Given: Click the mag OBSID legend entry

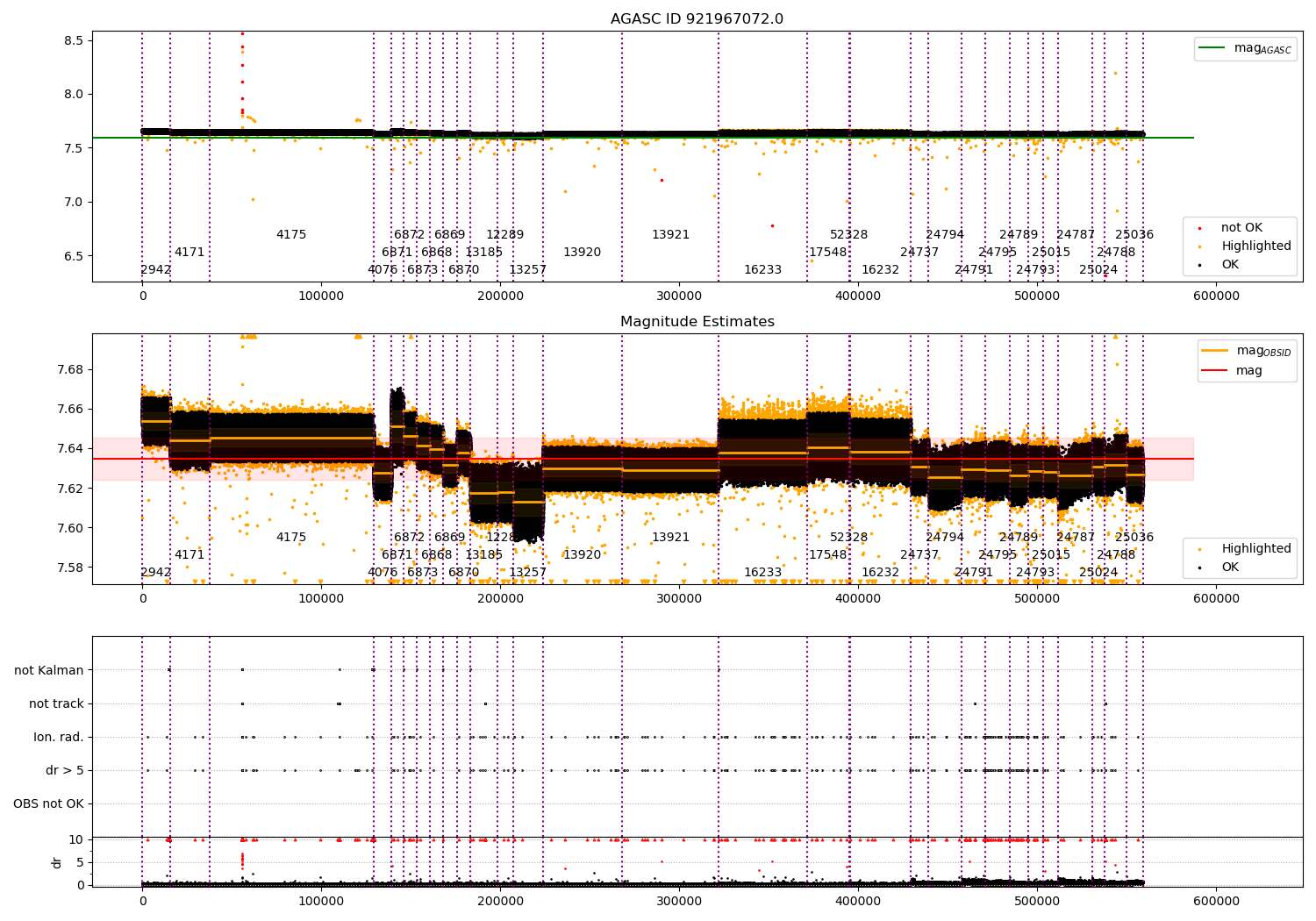Looking at the screenshot, I should (1245, 351).
